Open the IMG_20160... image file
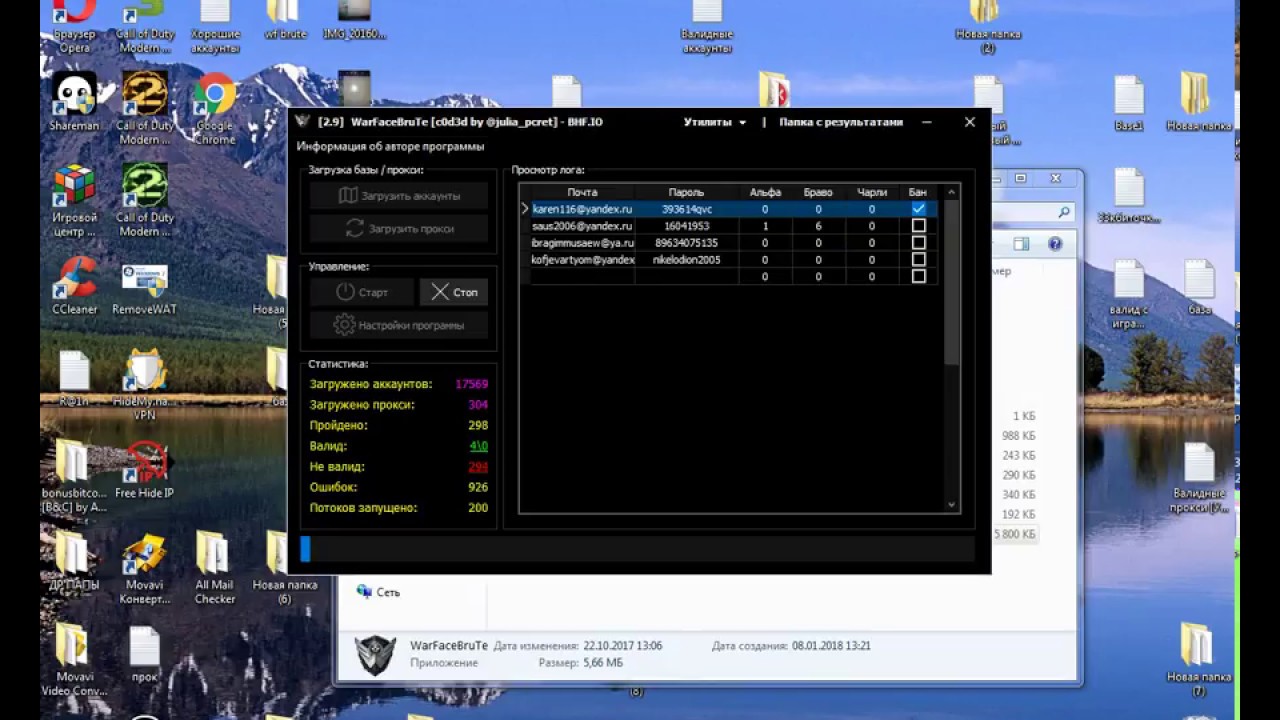Viewport: 1280px width, 720px height. click(354, 20)
